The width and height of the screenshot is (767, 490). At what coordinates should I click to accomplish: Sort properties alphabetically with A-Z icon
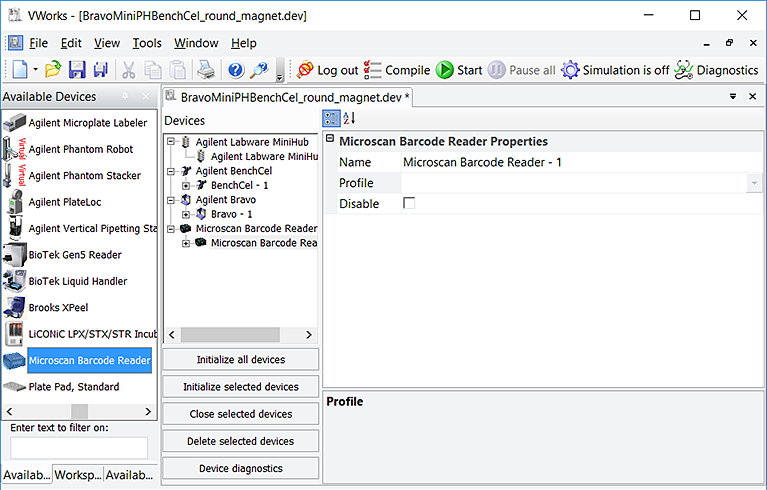coord(349,118)
